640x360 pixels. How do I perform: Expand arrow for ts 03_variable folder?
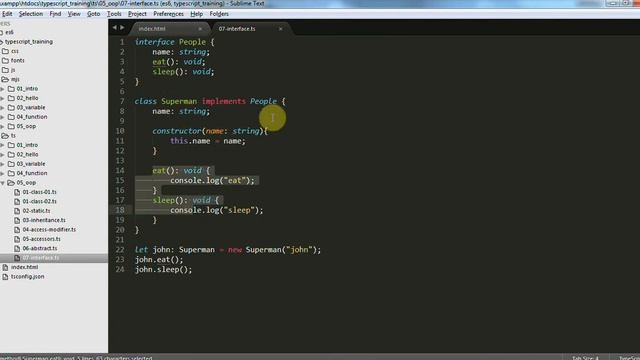pos(3,164)
